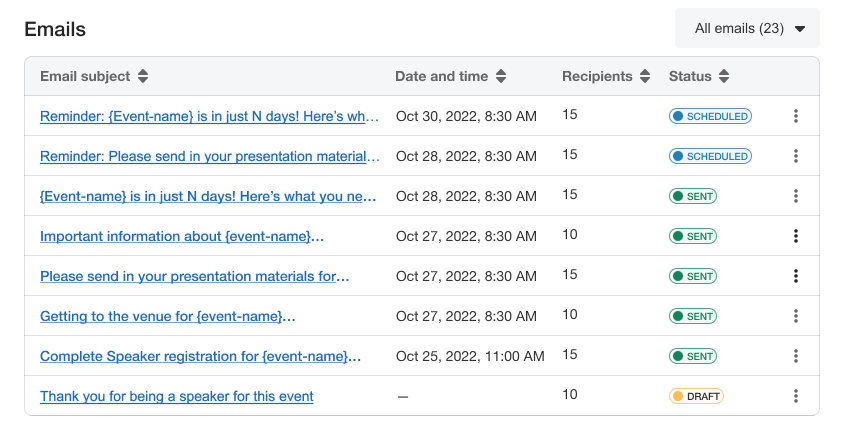
Task: Open options menu for the draft 'Thank you' email
Action: coord(796,396)
